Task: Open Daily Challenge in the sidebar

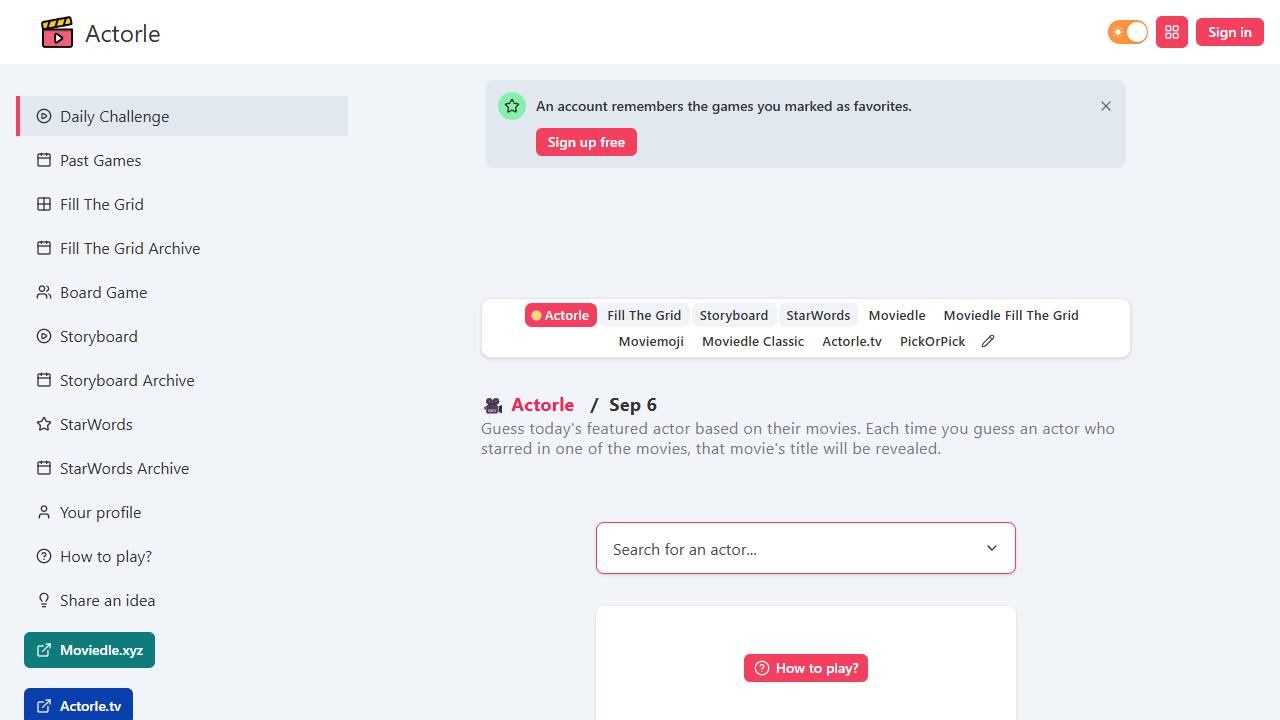Action: click(x=182, y=116)
